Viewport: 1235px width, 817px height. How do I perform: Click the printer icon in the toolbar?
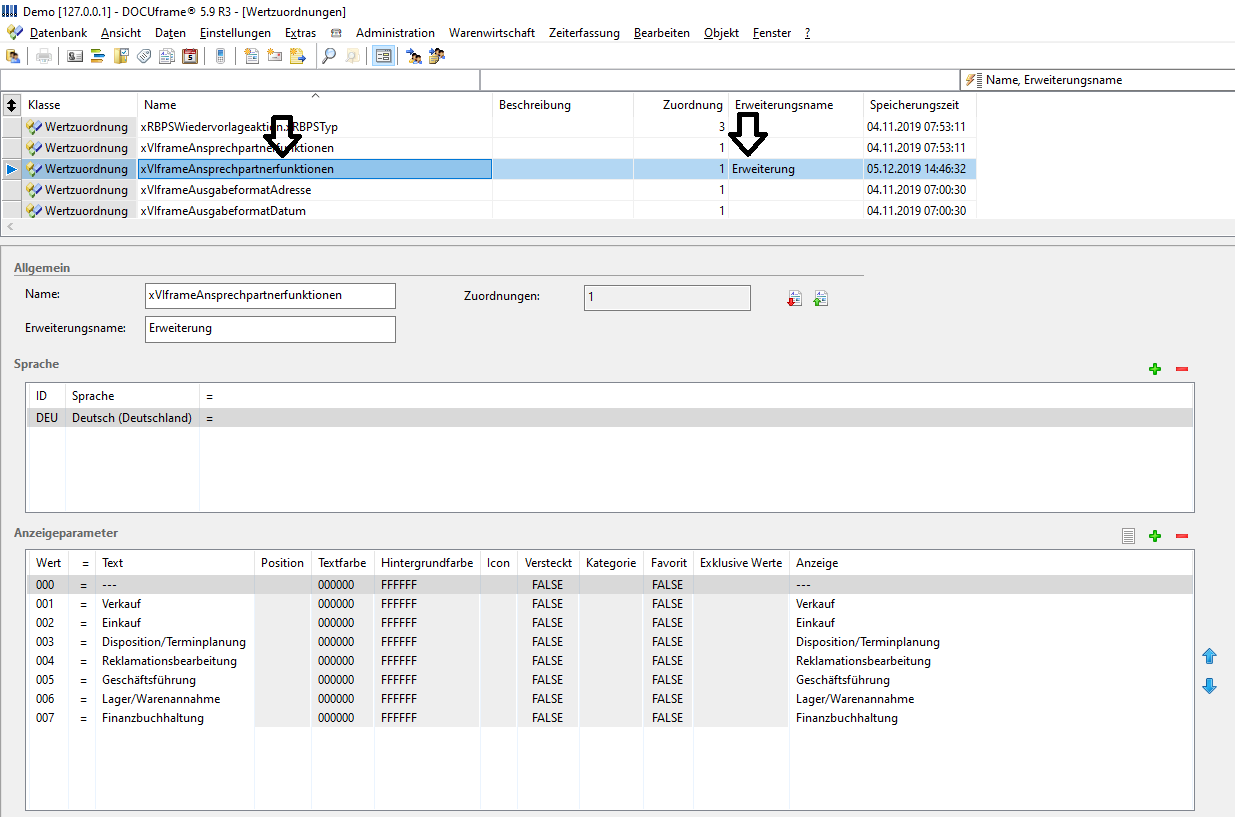point(44,56)
